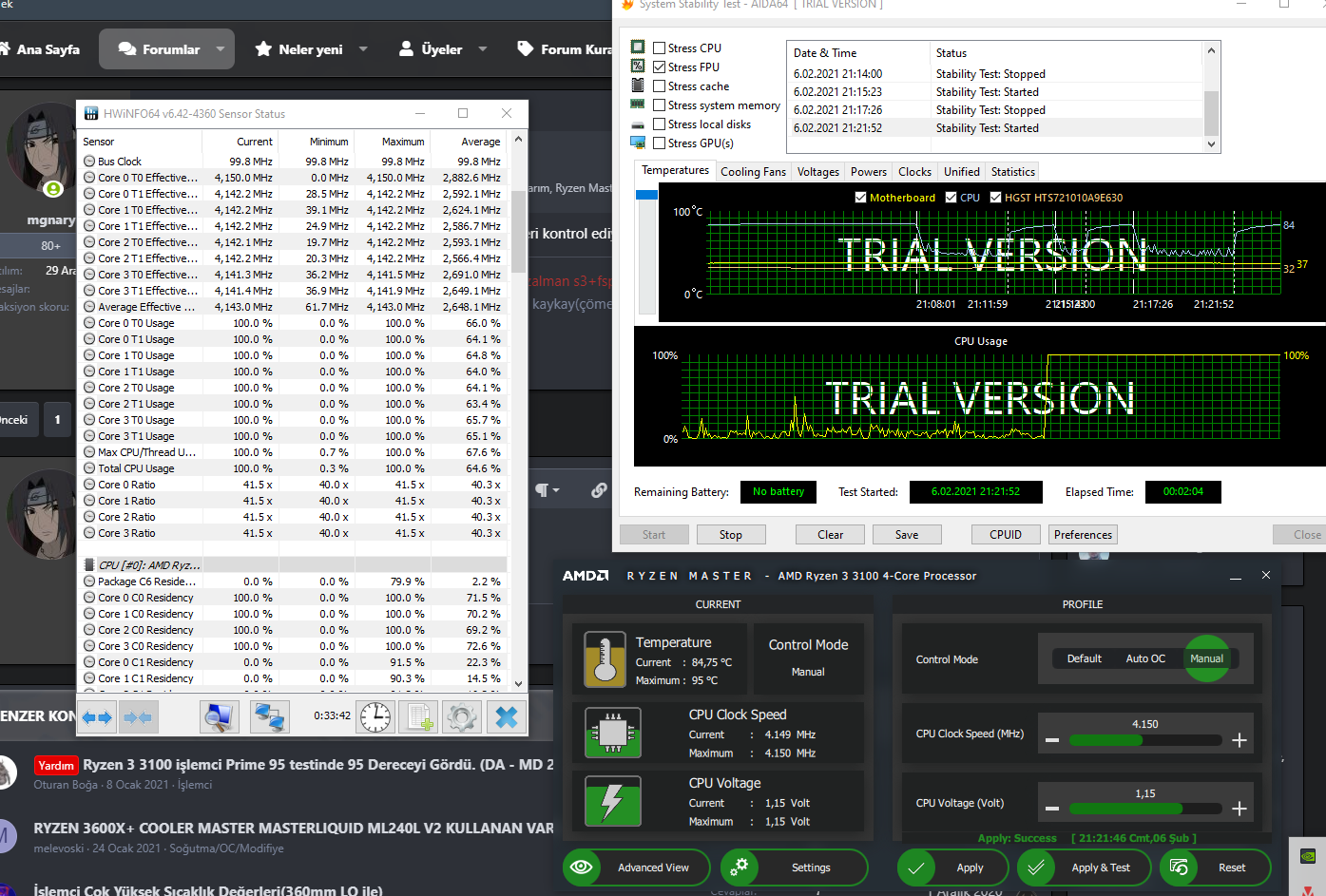Switch to the Statistics tab
Screen dimensions: 1326x896
point(1012,172)
